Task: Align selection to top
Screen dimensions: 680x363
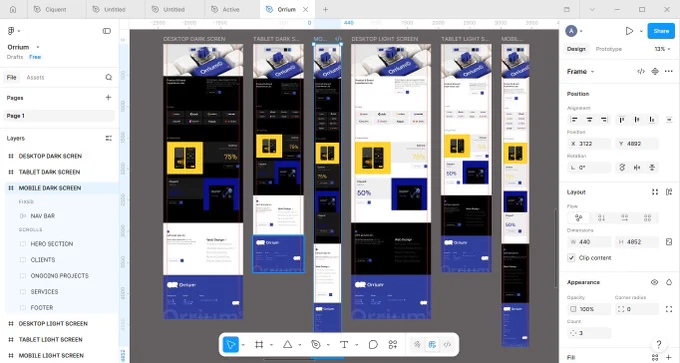Action: (x=622, y=120)
